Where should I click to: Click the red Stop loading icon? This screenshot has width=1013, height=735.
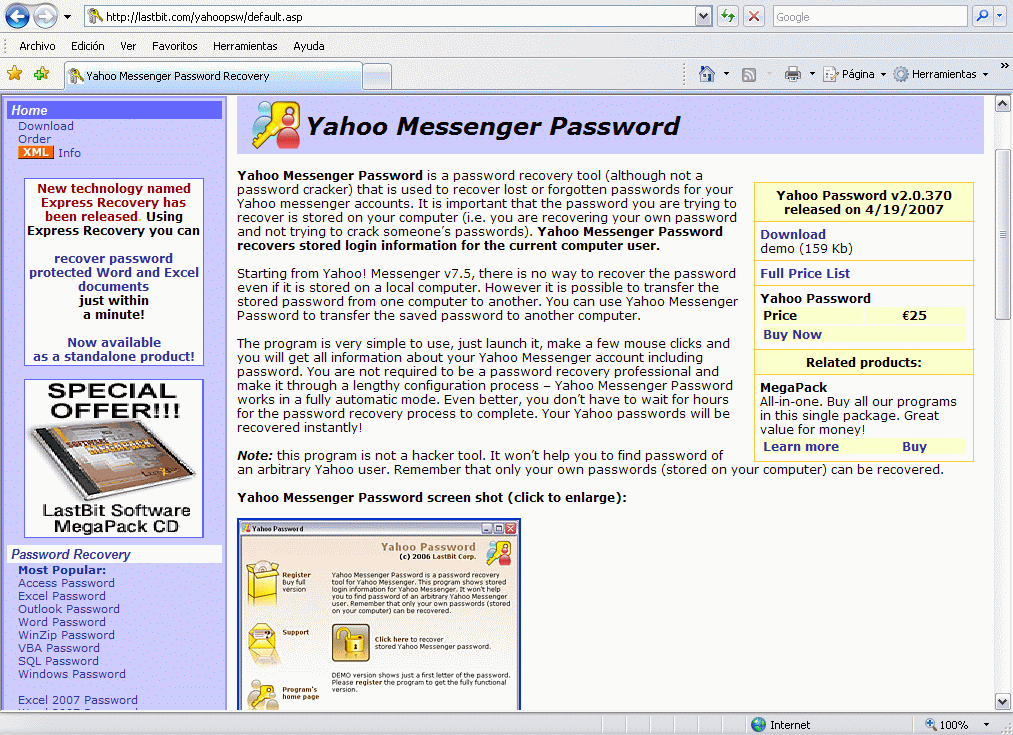(x=753, y=17)
